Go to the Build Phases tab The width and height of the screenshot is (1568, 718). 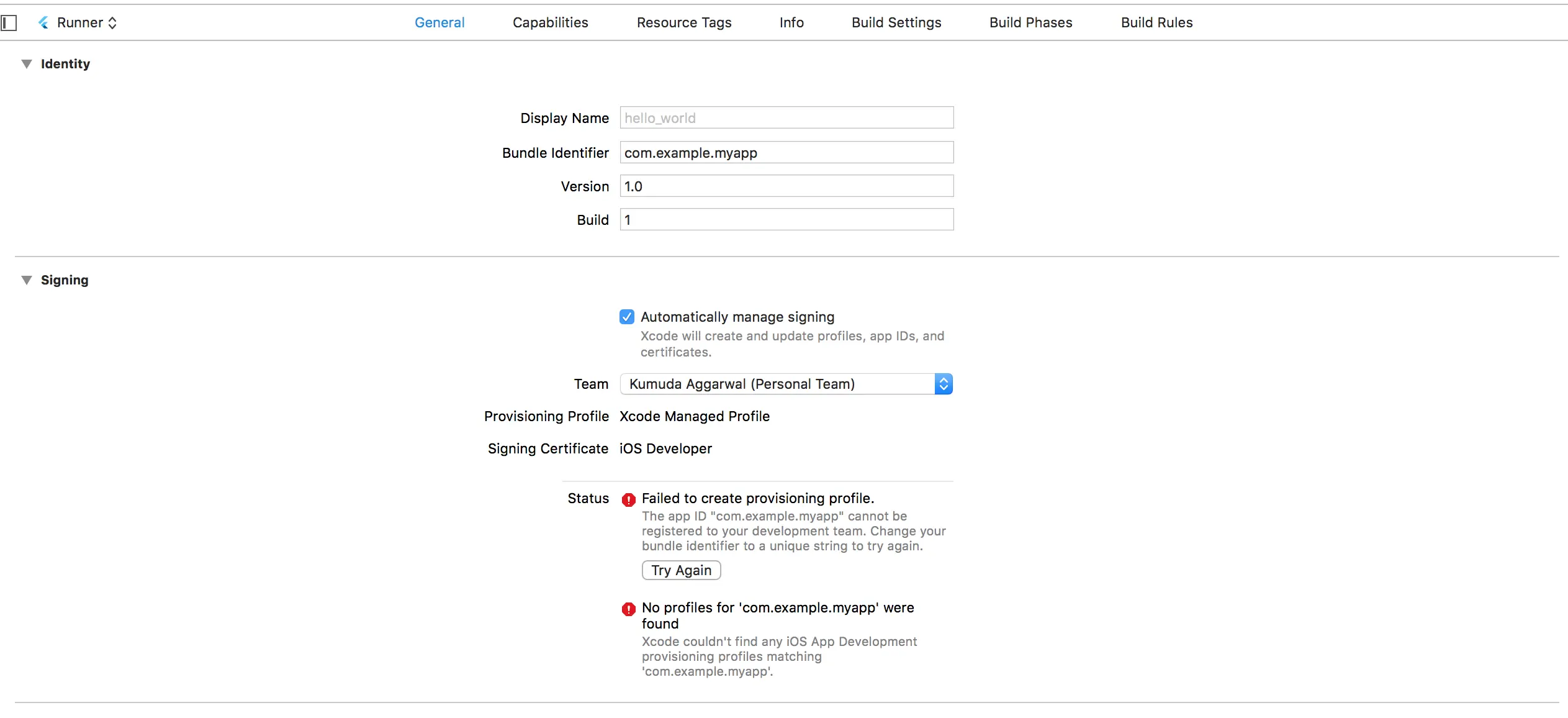1030,22
